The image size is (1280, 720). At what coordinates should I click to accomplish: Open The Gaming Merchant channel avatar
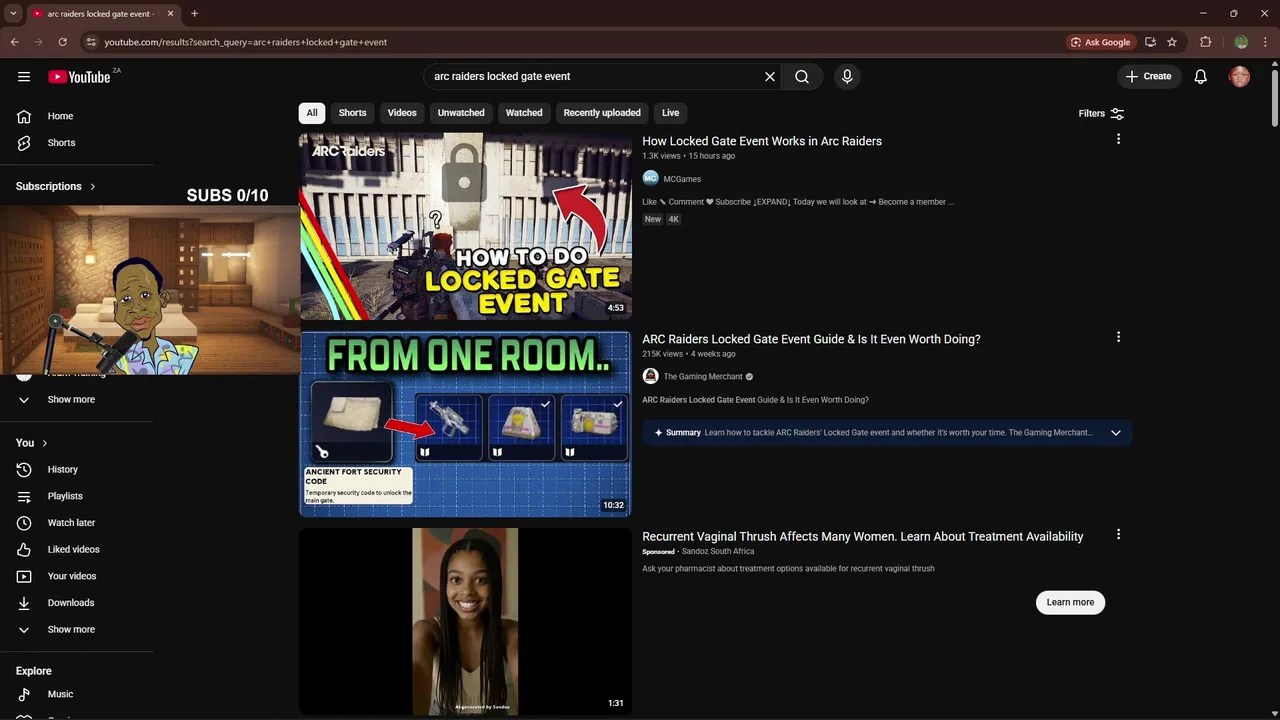pyautogui.click(x=650, y=376)
